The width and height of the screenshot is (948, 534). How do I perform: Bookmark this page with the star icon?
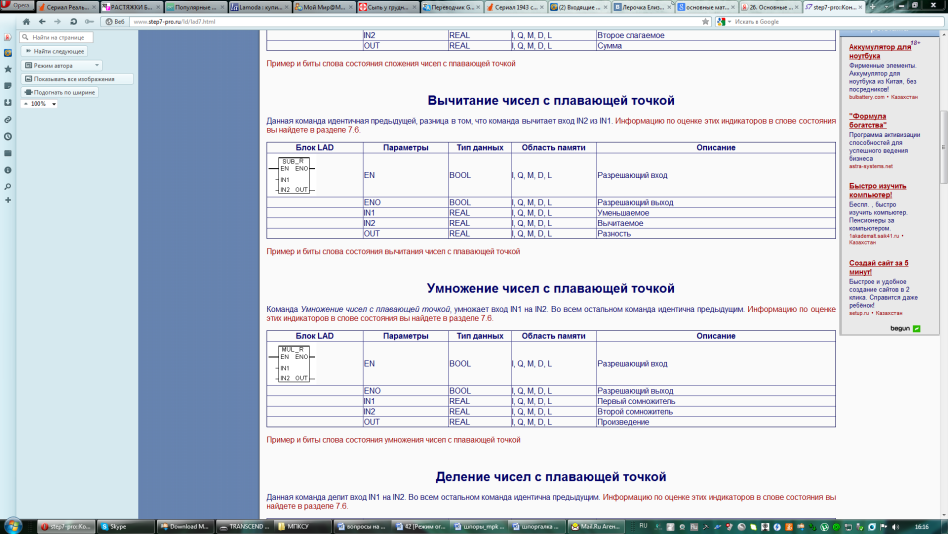(x=705, y=22)
